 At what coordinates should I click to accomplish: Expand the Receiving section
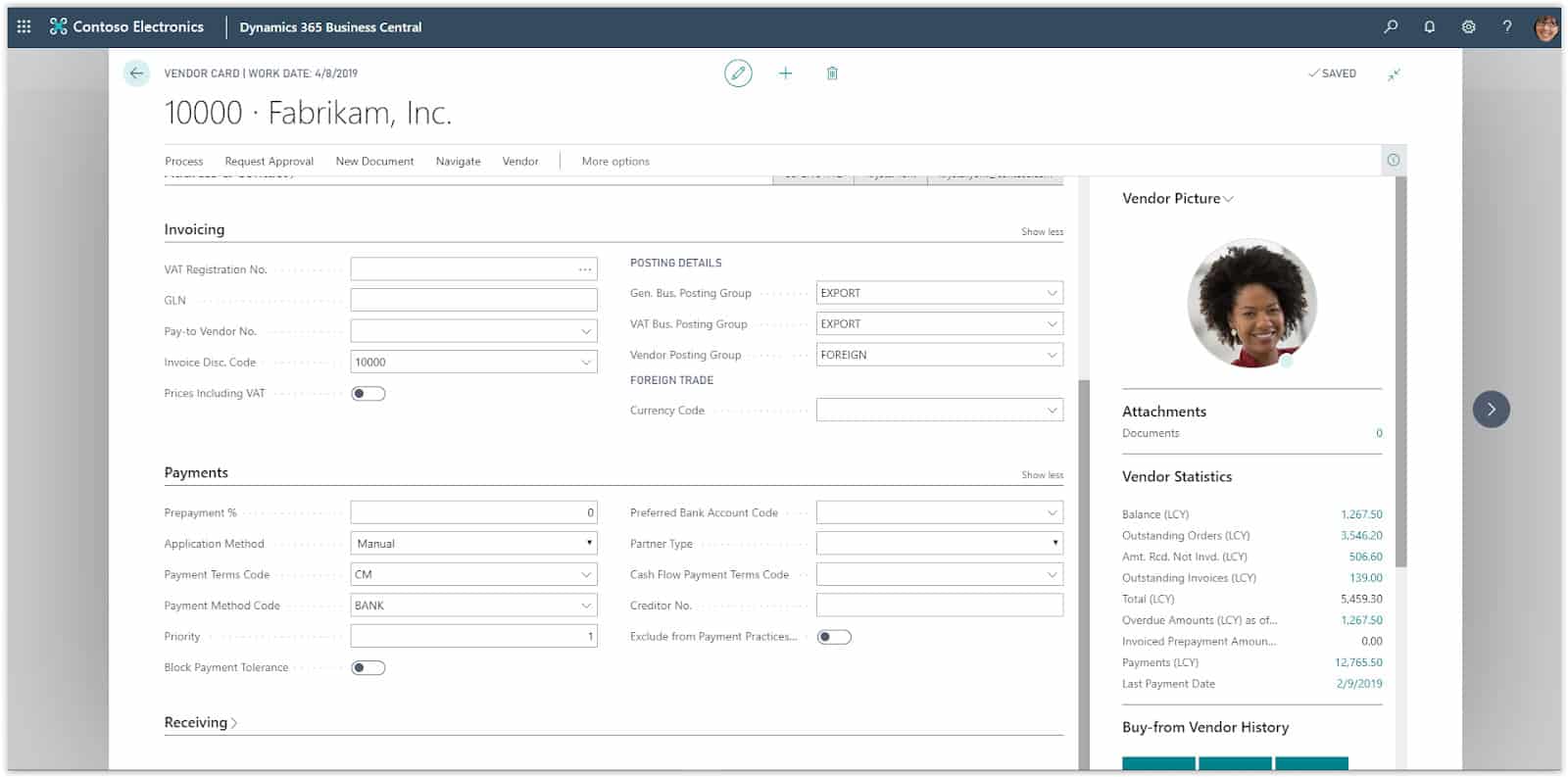(201, 722)
